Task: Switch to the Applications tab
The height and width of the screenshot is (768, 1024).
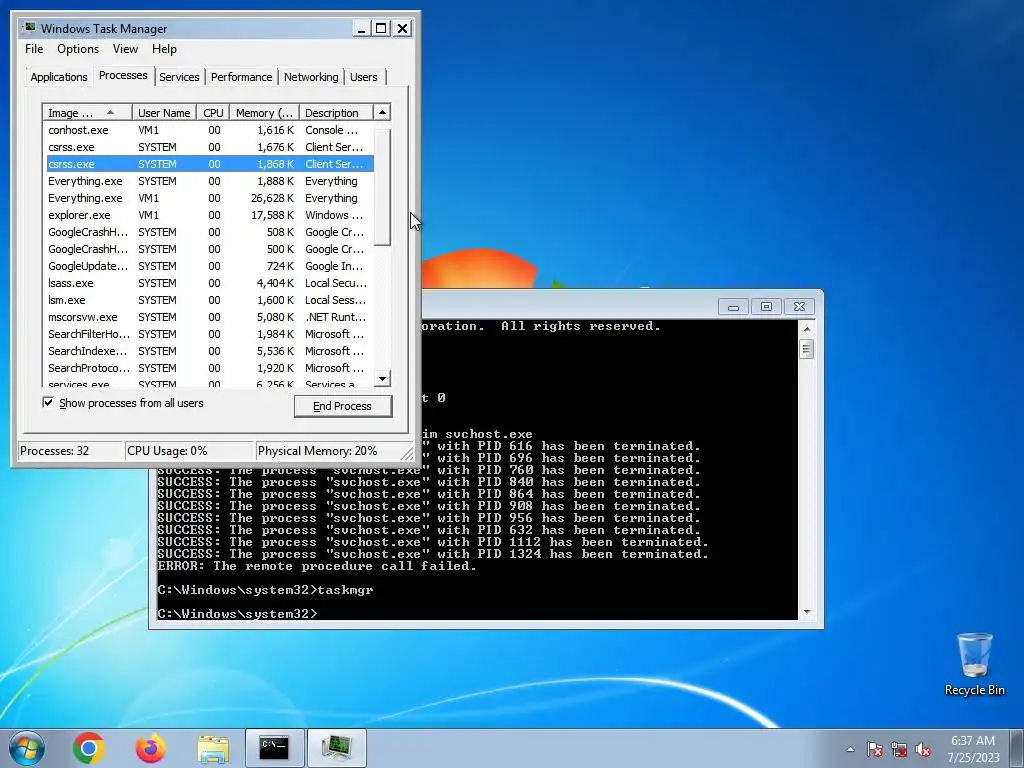Action: click(x=59, y=77)
